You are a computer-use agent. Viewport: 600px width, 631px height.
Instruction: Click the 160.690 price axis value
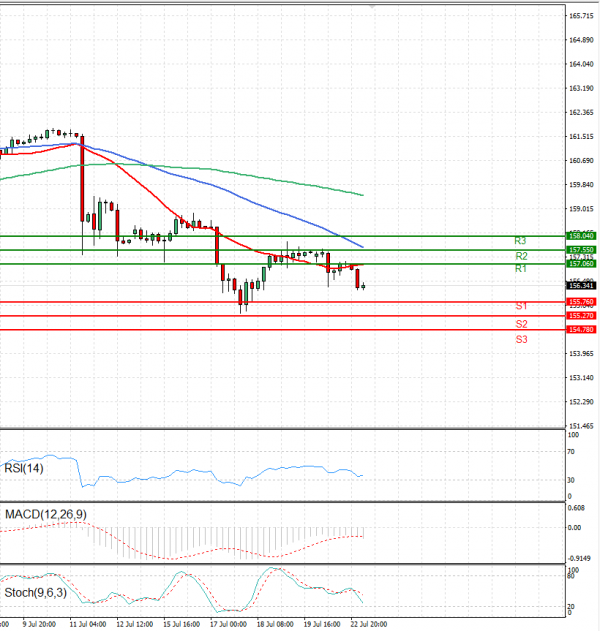(581, 161)
